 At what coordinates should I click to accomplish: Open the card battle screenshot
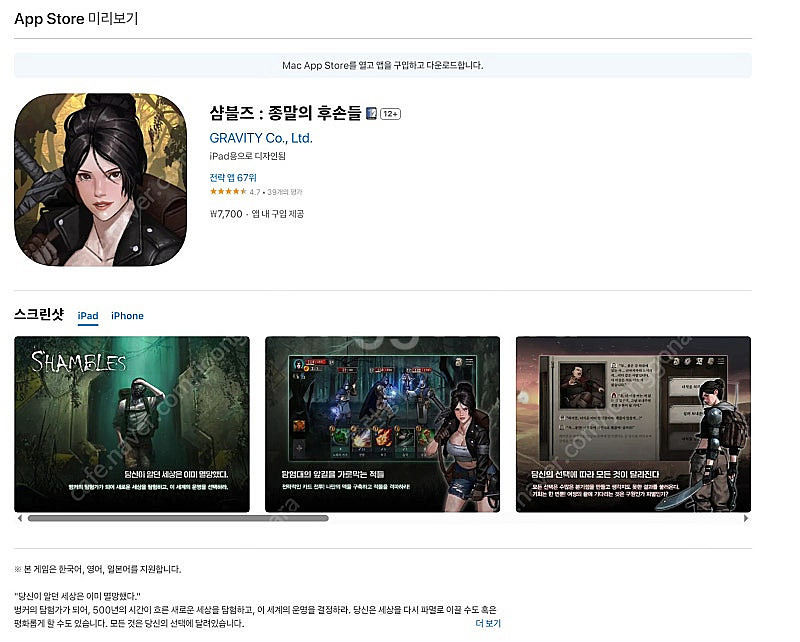coord(382,424)
